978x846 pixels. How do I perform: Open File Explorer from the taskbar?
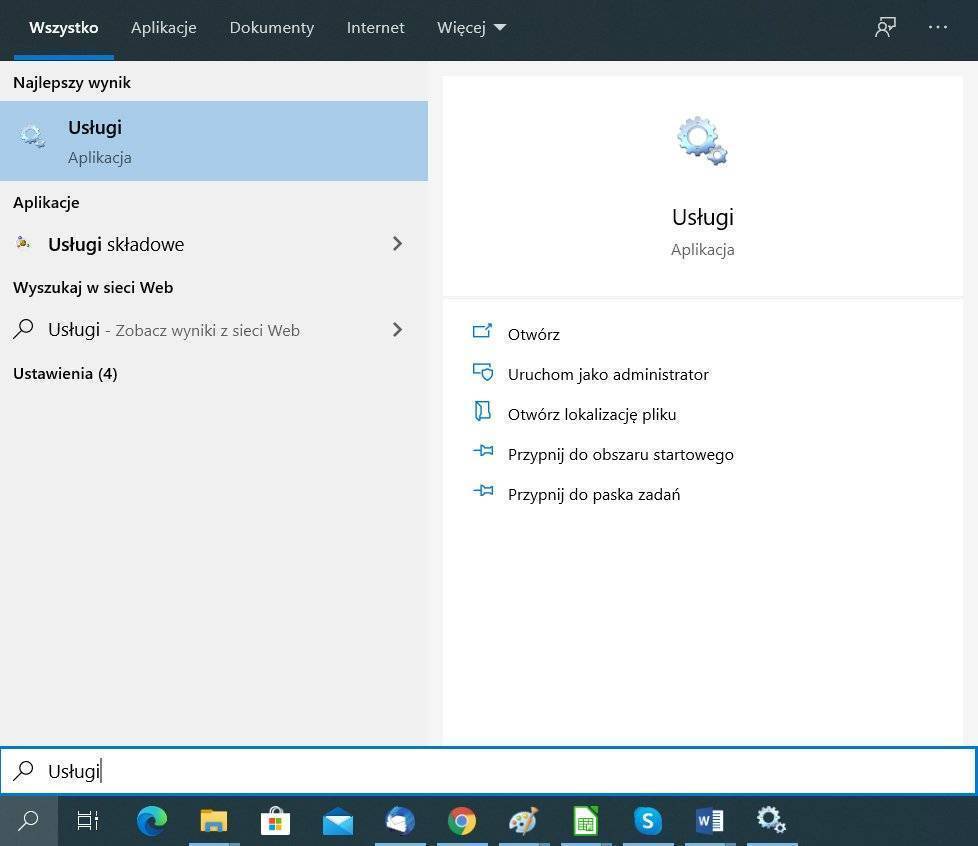(x=213, y=821)
